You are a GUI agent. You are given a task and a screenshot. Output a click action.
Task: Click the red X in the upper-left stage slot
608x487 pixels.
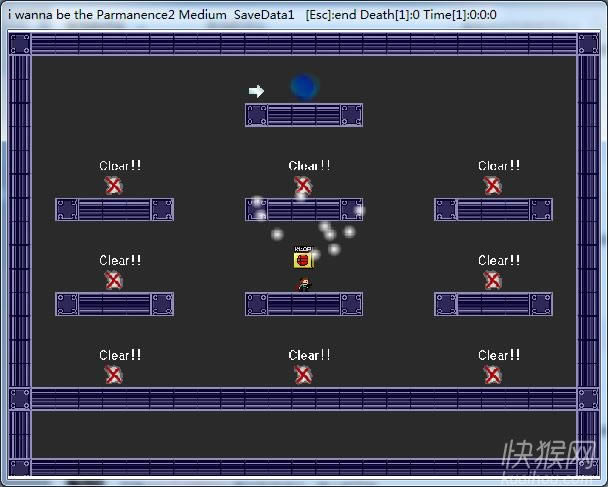click(x=114, y=185)
